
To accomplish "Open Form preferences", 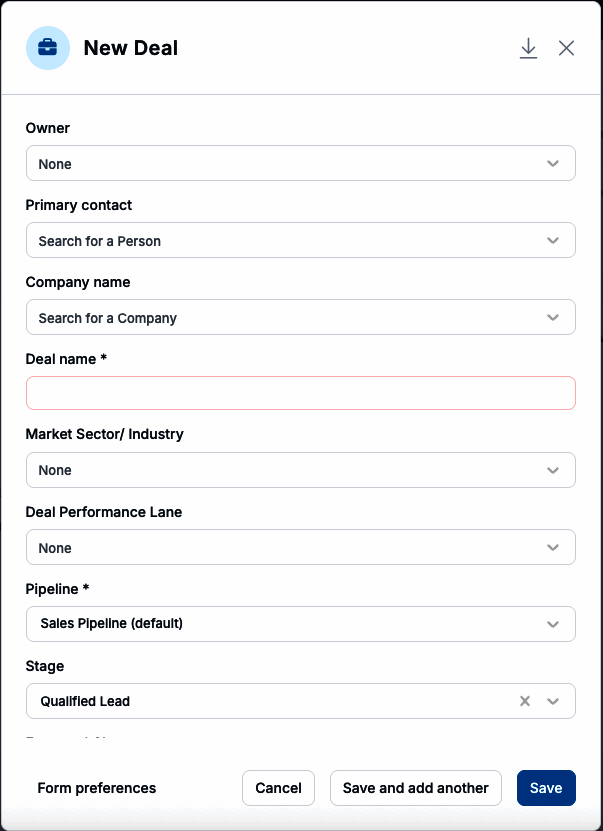I will pyautogui.click(x=97, y=788).
